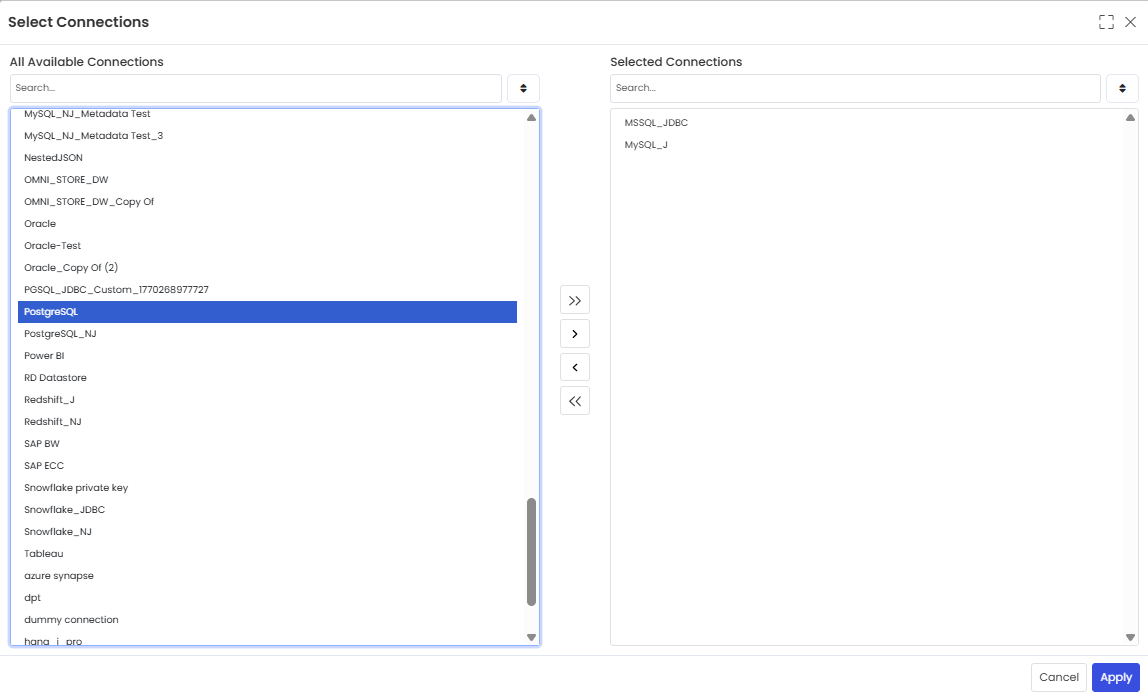This screenshot has width=1148, height=698.
Task: Select OMNI_STORE_DW_Copy Of connection
Action: 267,202
